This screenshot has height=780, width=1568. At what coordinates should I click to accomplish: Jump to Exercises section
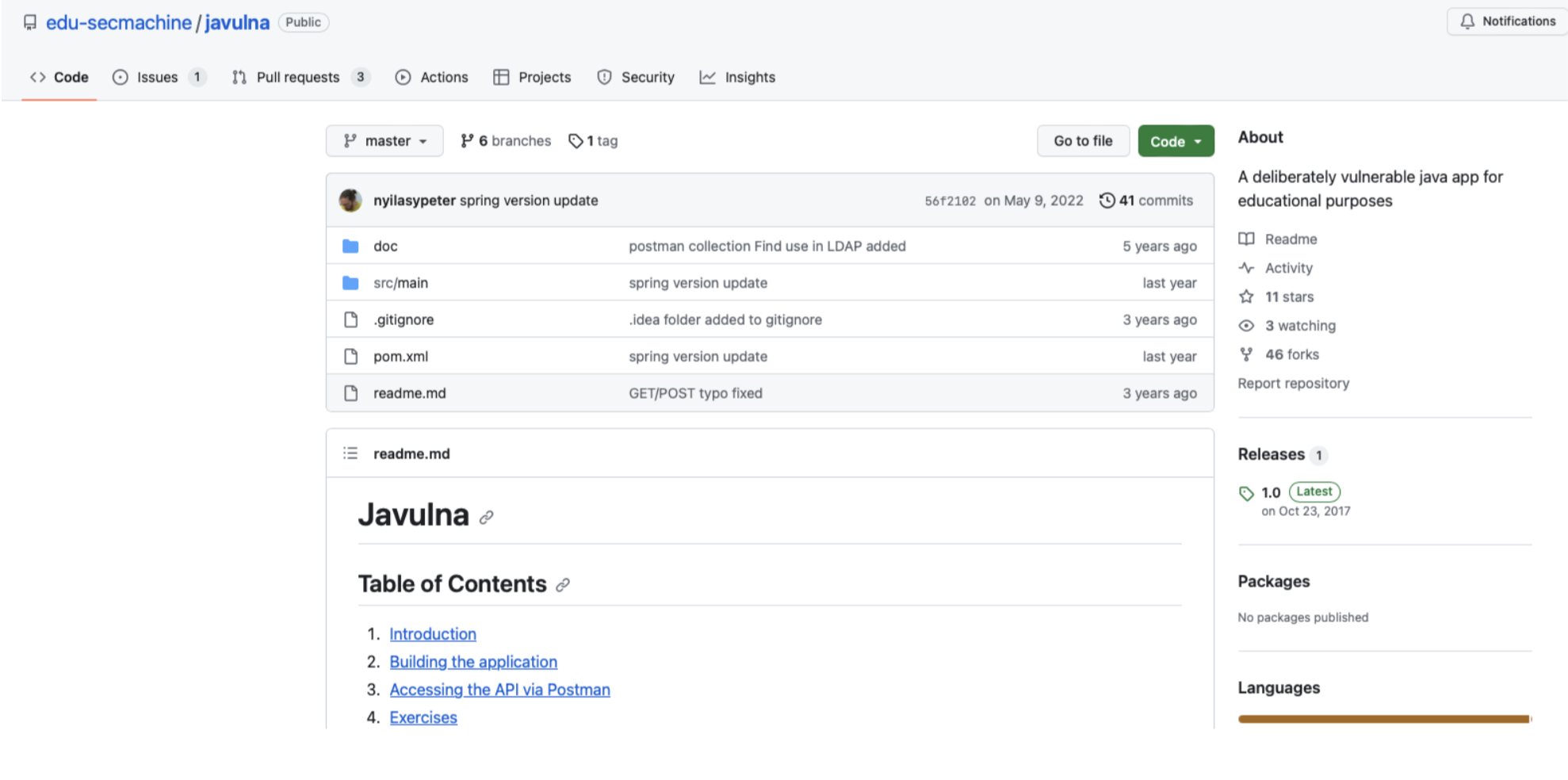click(x=423, y=717)
